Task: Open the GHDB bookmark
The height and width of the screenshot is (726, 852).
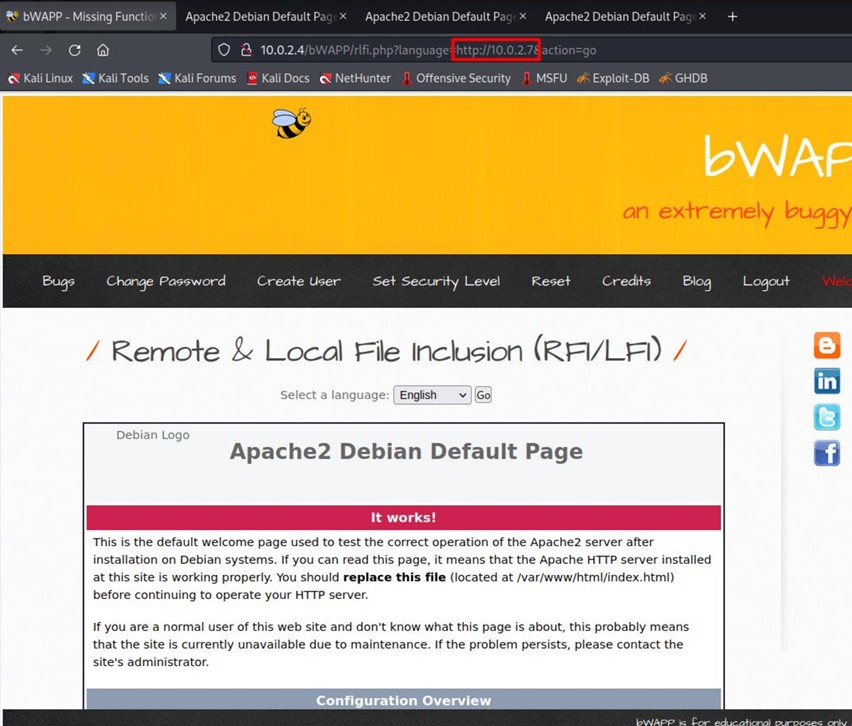Action: coord(684,78)
